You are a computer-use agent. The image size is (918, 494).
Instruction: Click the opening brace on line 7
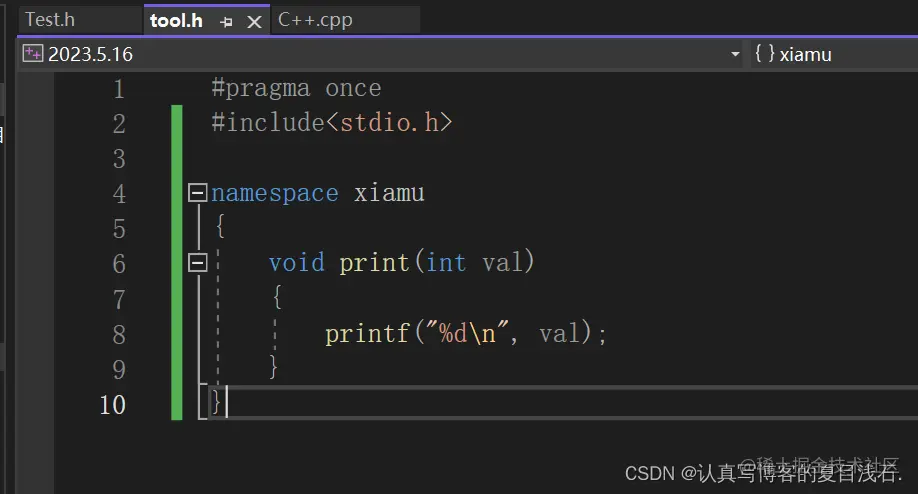coord(278,297)
